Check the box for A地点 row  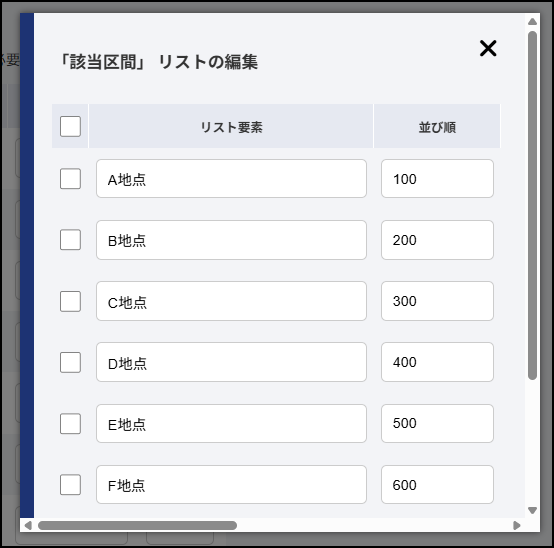pyautogui.click(x=70, y=178)
